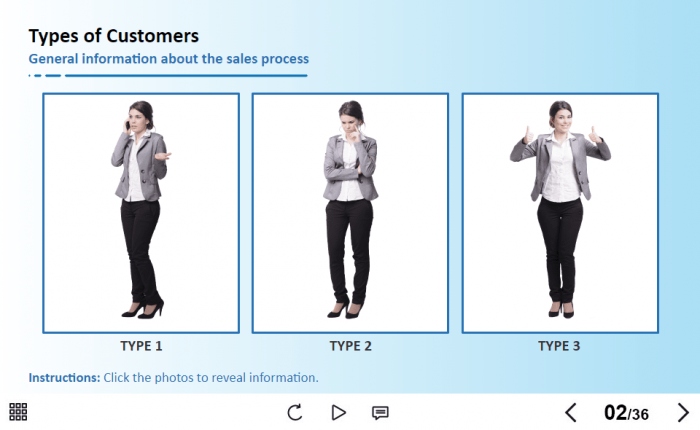Image resolution: width=700 pixels, height=430 pixels.
Task: Advance to the next slide arrow
Action: pos(683,412)
